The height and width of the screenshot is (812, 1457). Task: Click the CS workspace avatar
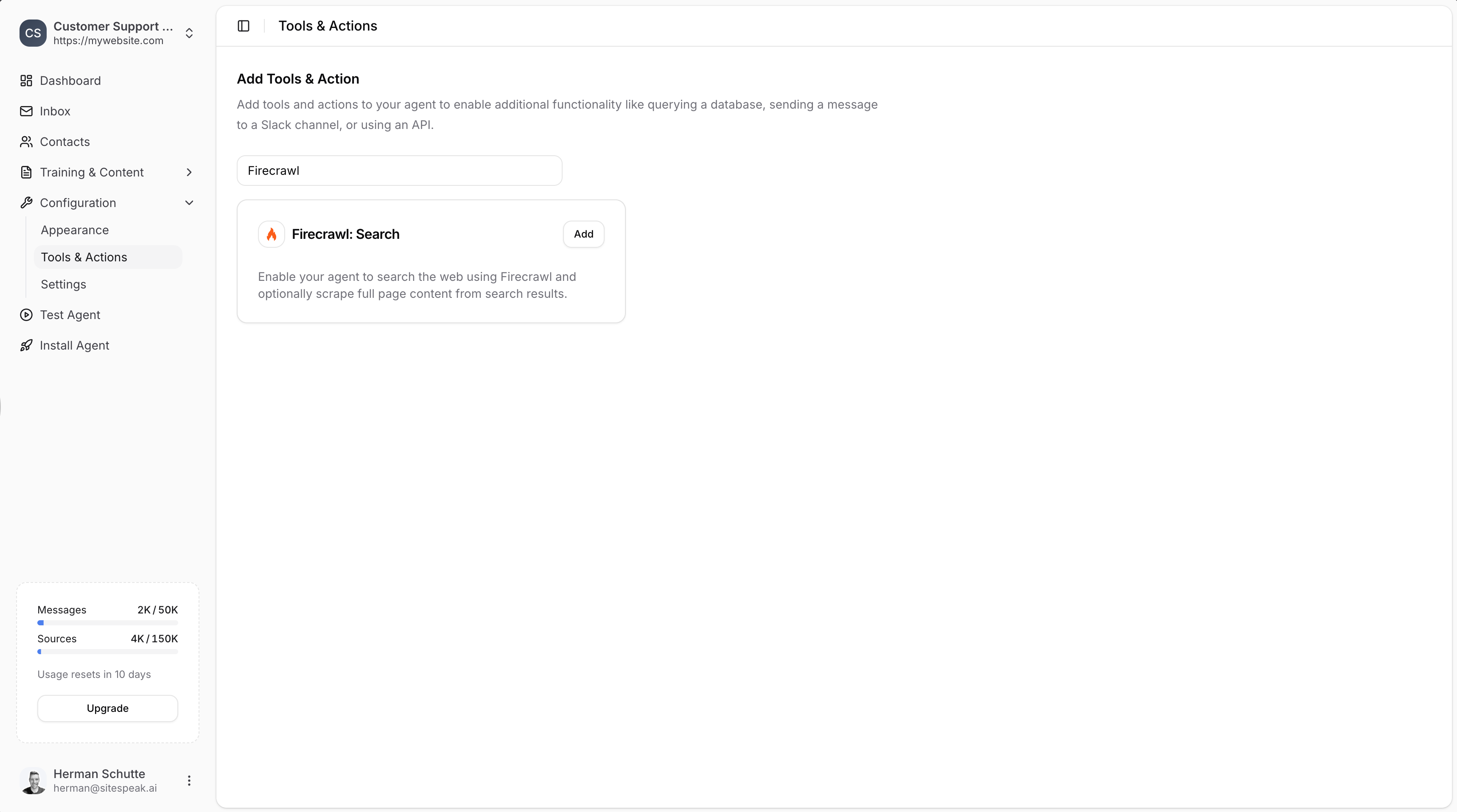coord(32,33)
